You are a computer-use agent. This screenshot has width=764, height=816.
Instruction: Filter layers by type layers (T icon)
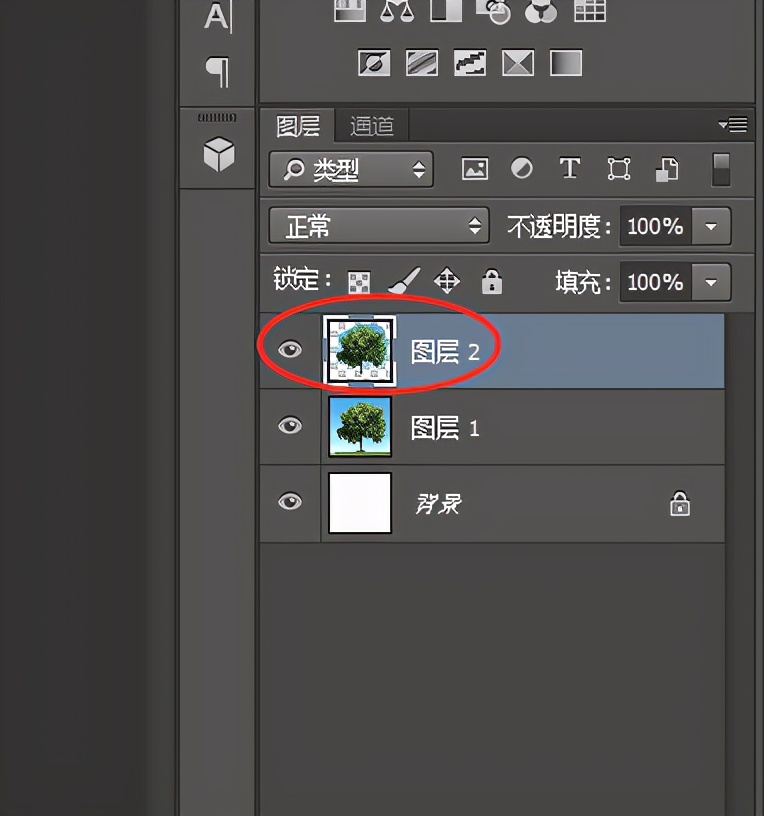[570, 169]
